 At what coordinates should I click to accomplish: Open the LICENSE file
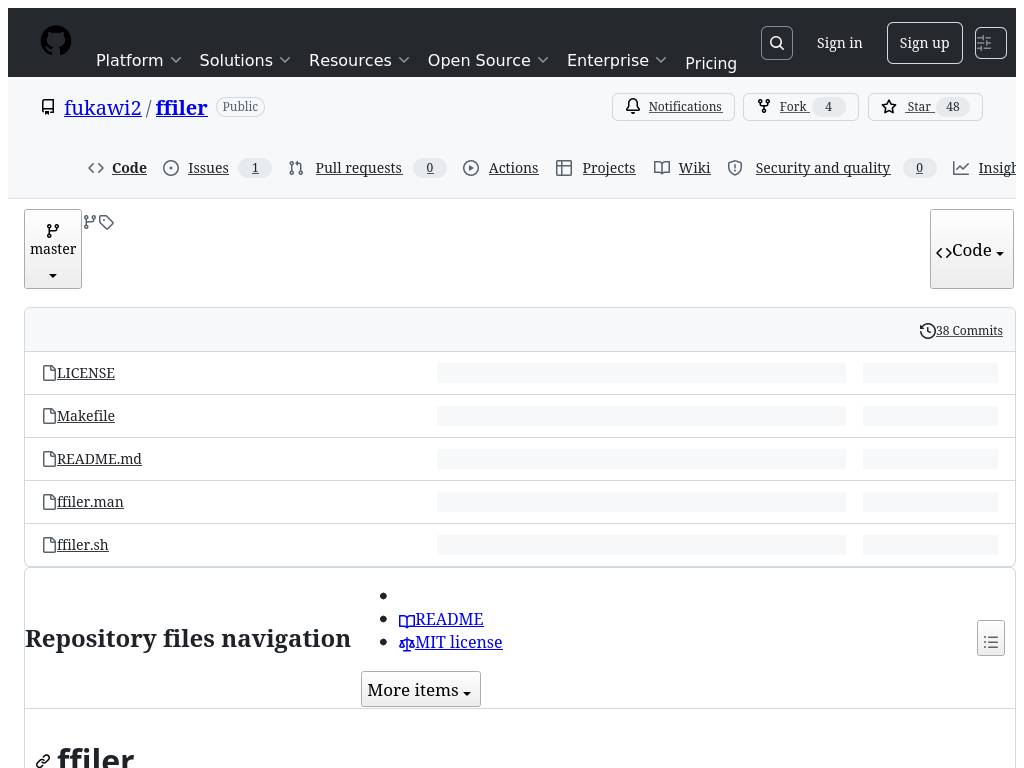click(x=86, y=373)
